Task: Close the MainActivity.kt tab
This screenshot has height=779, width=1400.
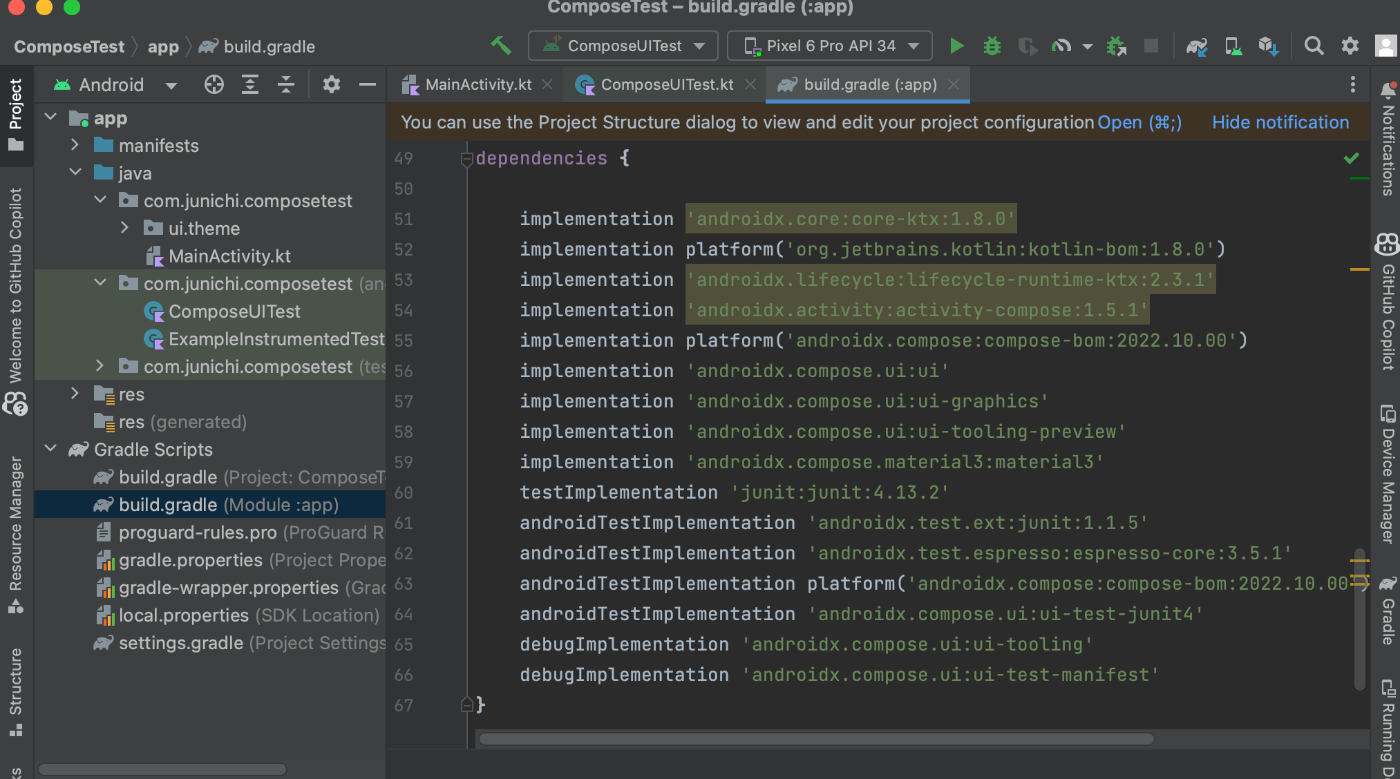Action: pos(548,85)
